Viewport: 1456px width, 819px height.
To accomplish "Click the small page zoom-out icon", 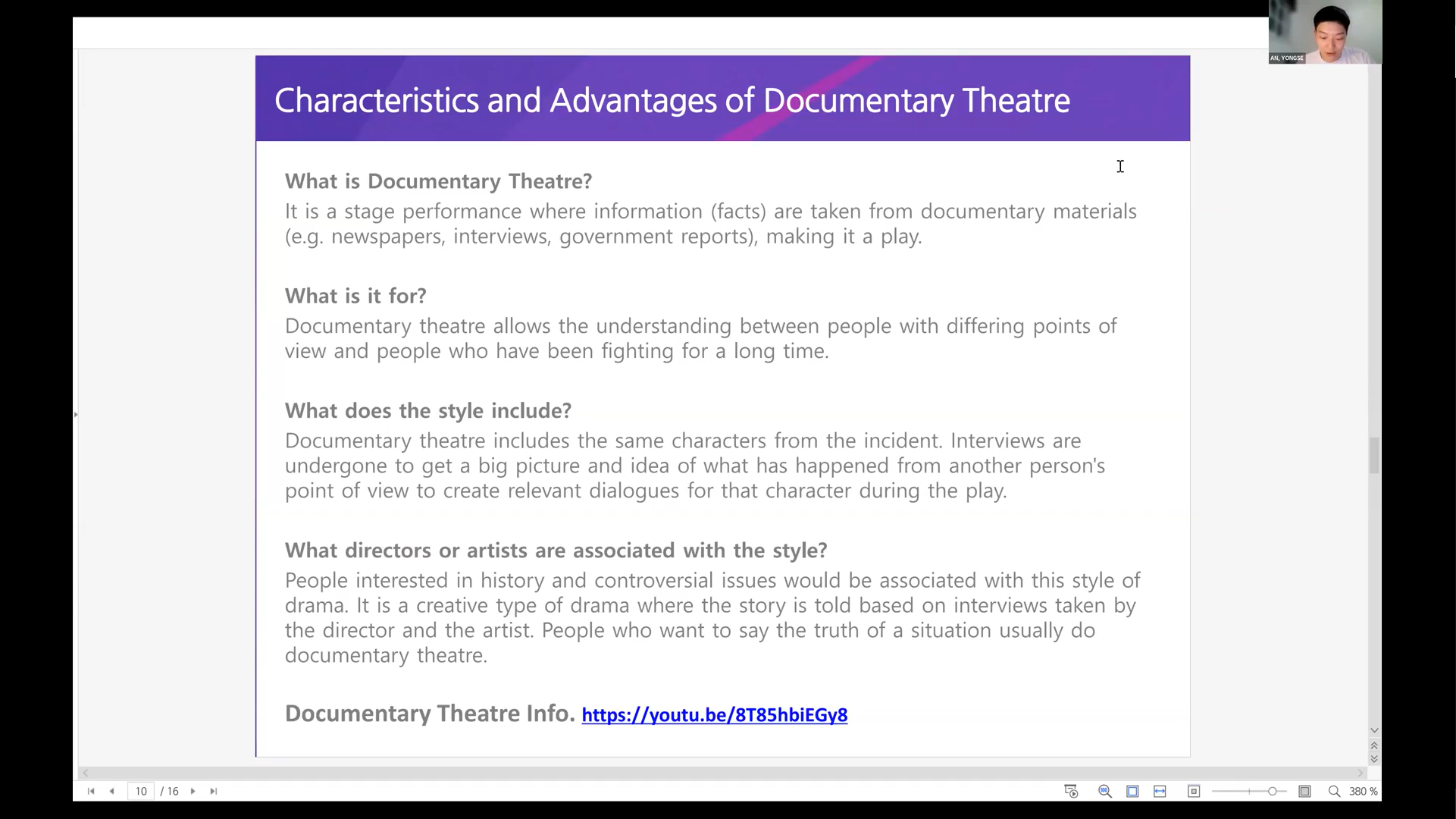I will point(1194,791).
